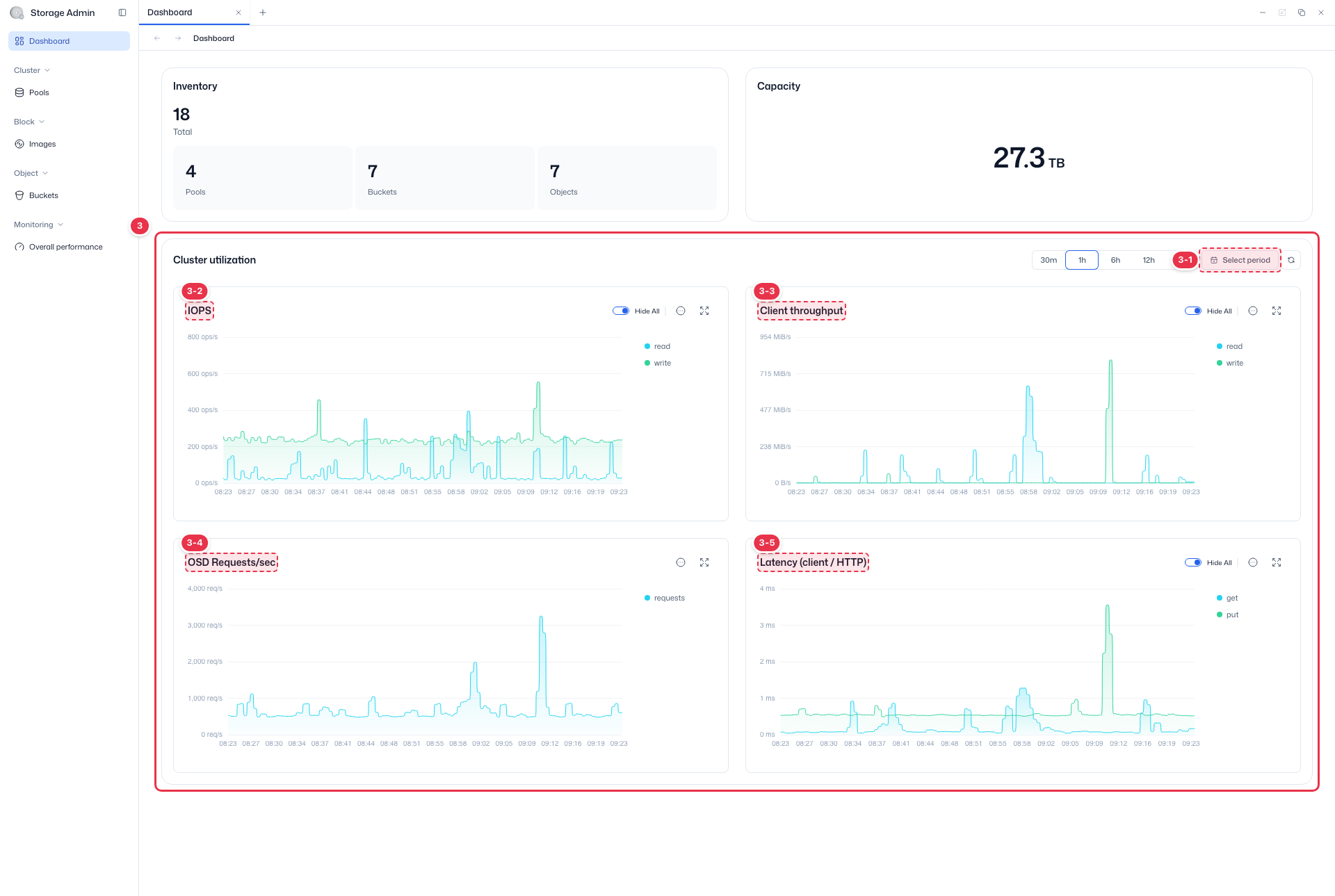
Task: Collapse the sidebar panel icon
Action: 122,13
